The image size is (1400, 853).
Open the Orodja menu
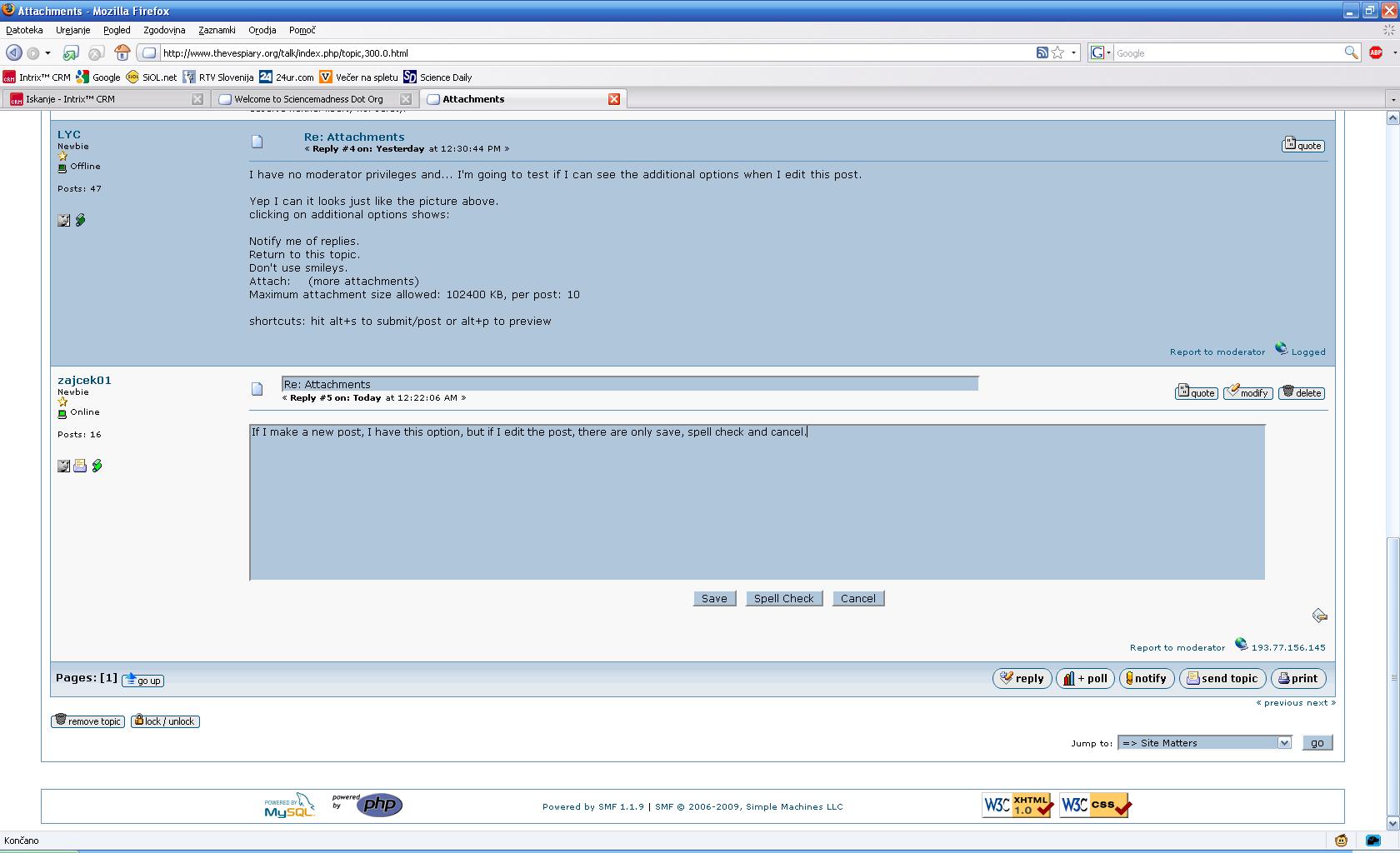(262, 30)
